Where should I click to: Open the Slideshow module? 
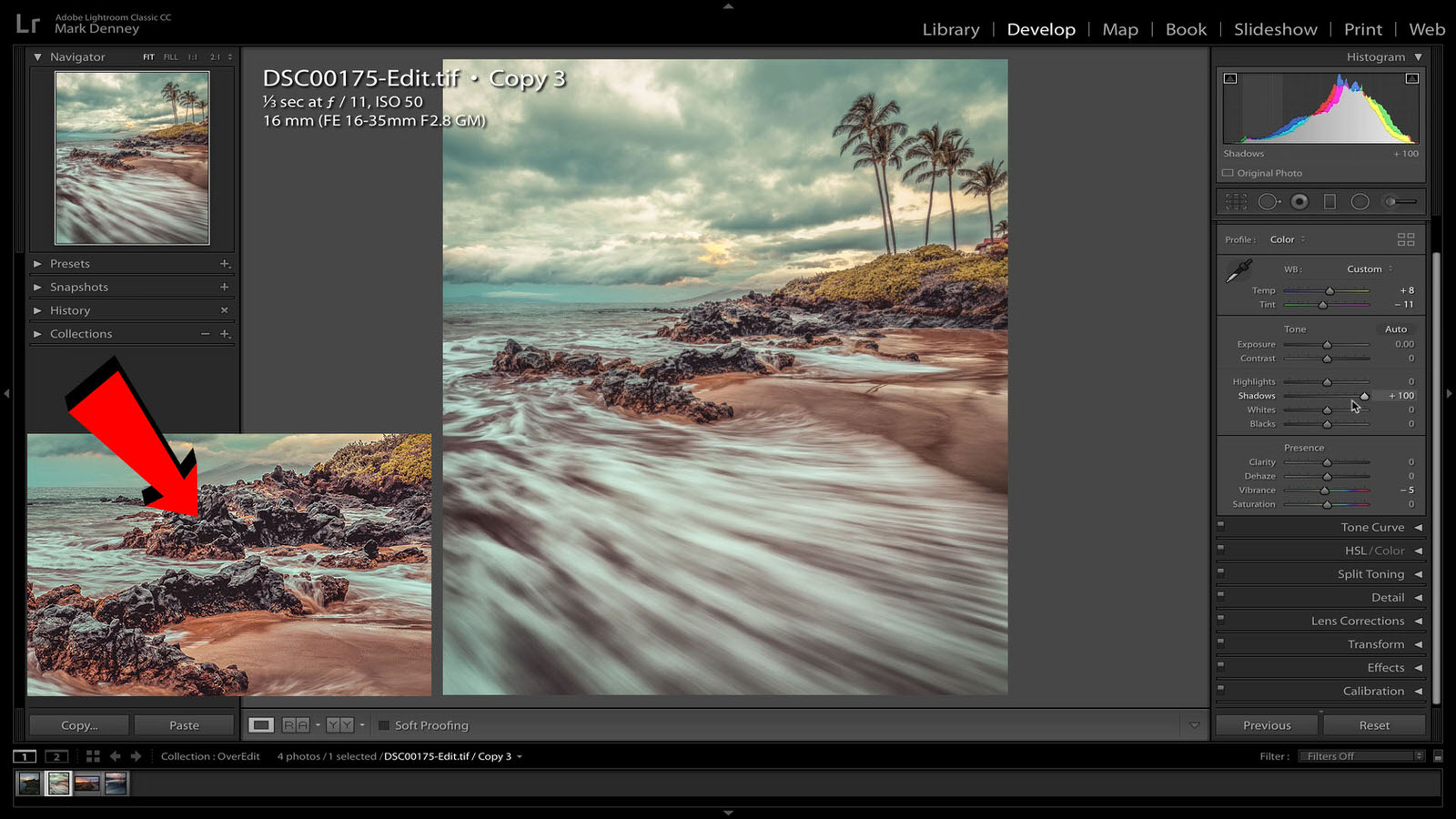(x=1275, y=29)
